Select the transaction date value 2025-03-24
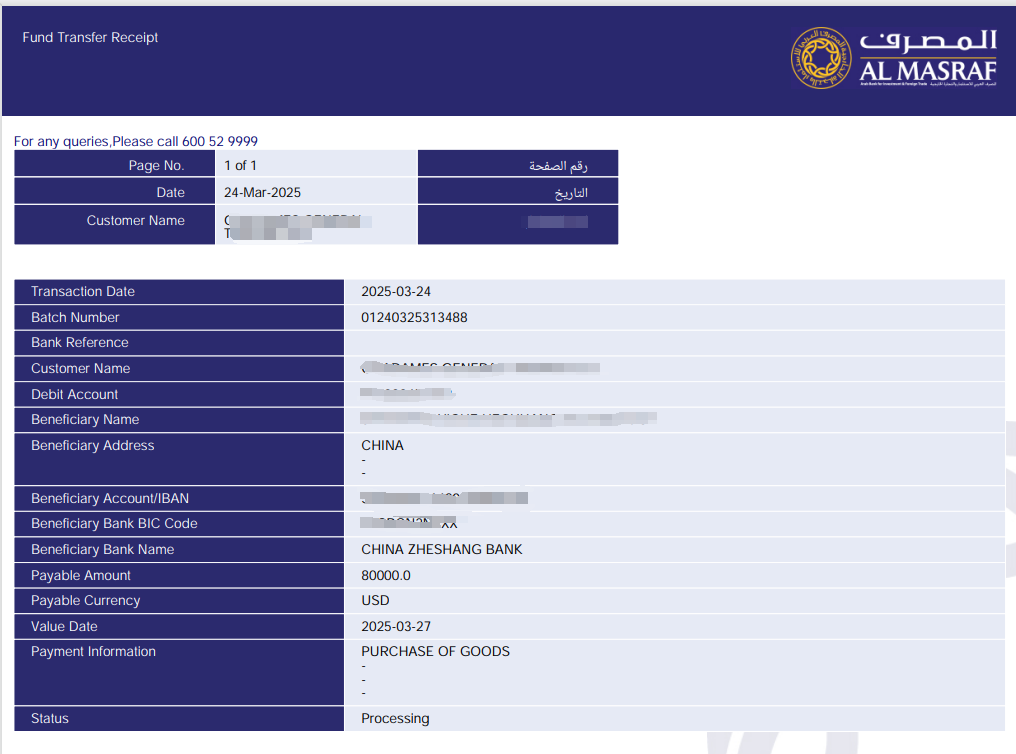1016x754 pixels. (x=396, y=292)
